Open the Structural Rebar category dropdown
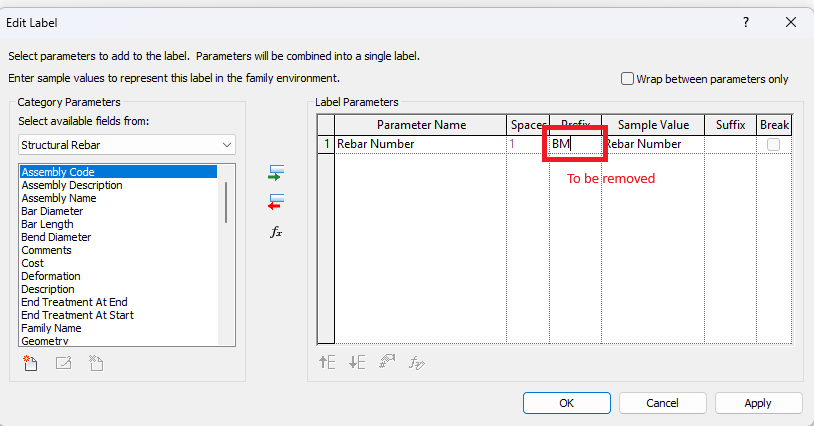 click(127, 145)
